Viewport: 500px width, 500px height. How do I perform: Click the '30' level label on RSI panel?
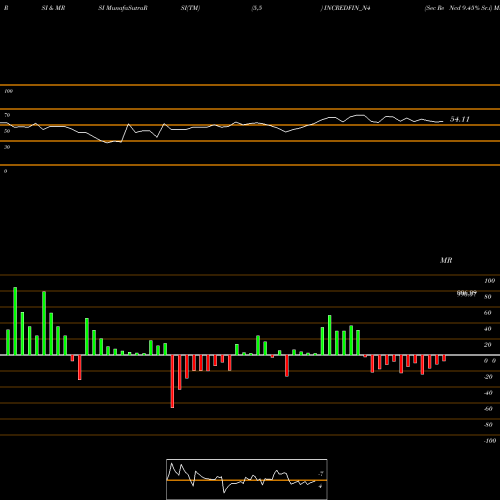click(x=7, y=147)
